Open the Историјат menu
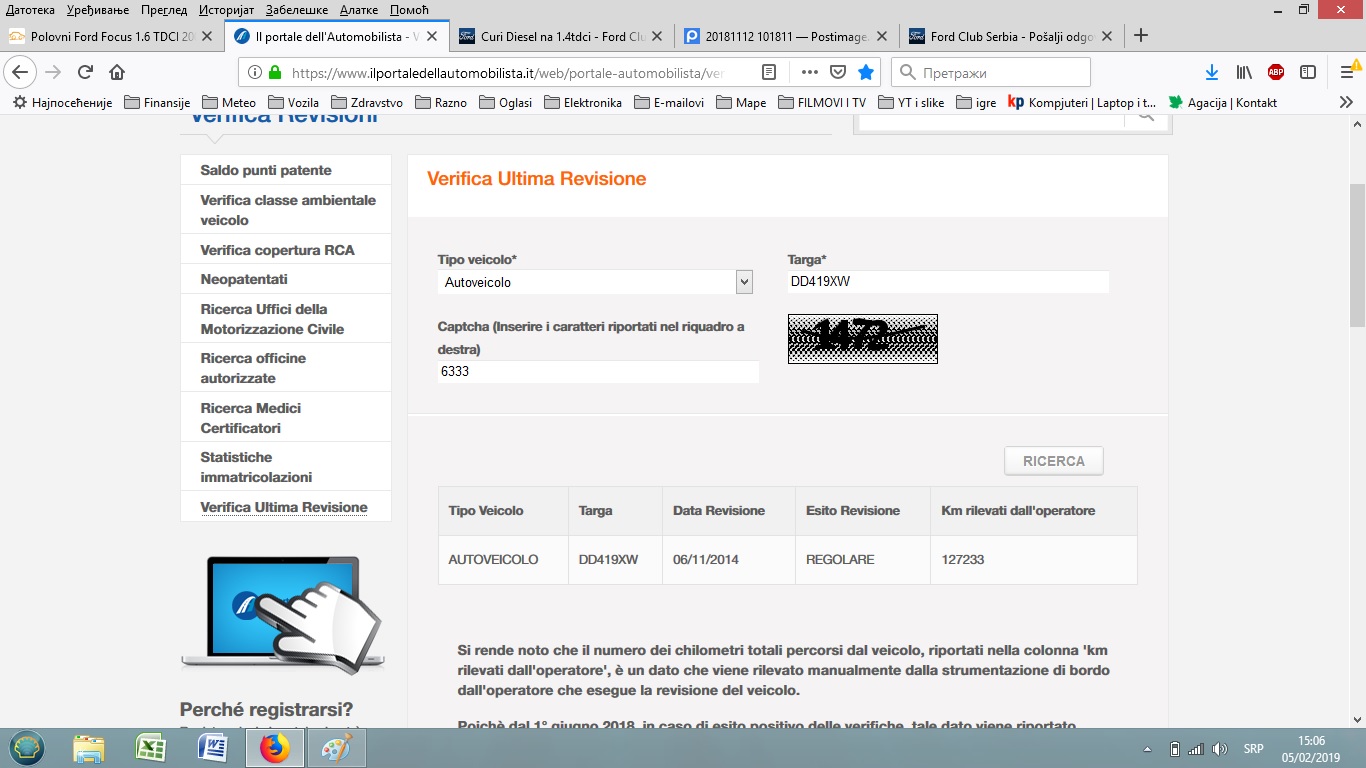 click(225, 9)
